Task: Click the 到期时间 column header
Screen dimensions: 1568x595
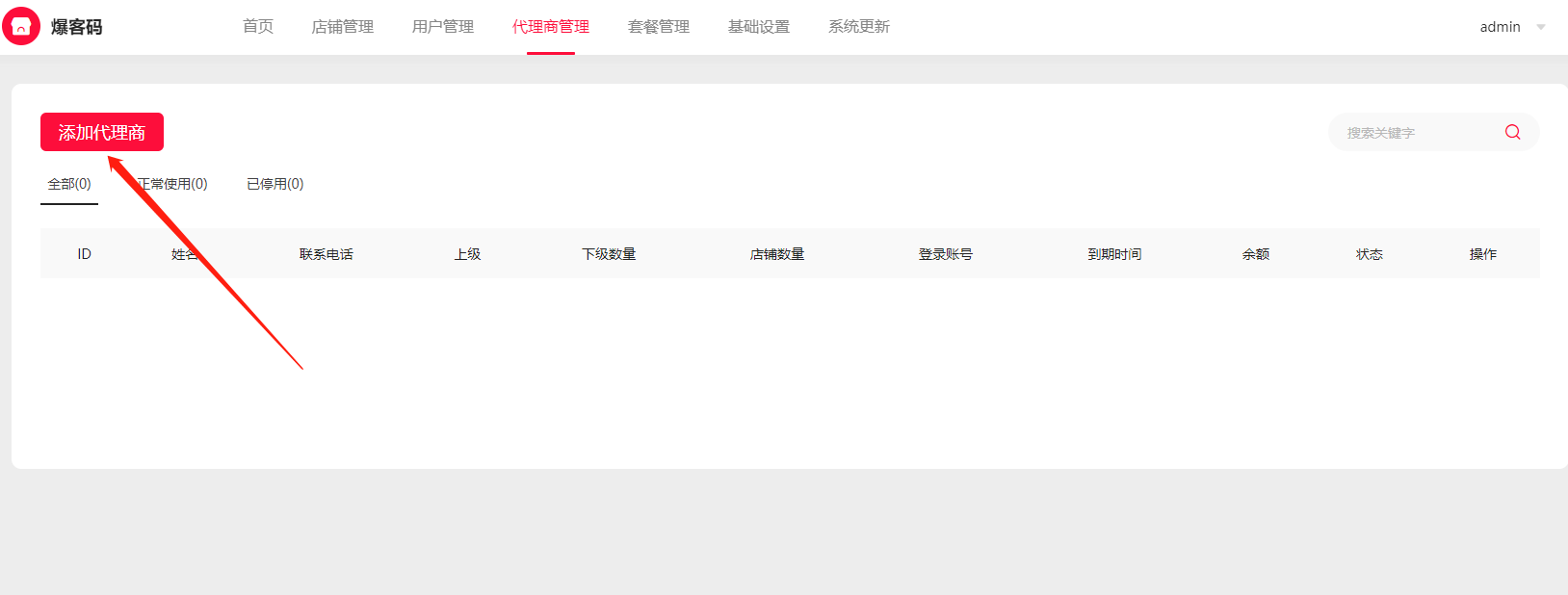Action: click(x=1114, y=254)
